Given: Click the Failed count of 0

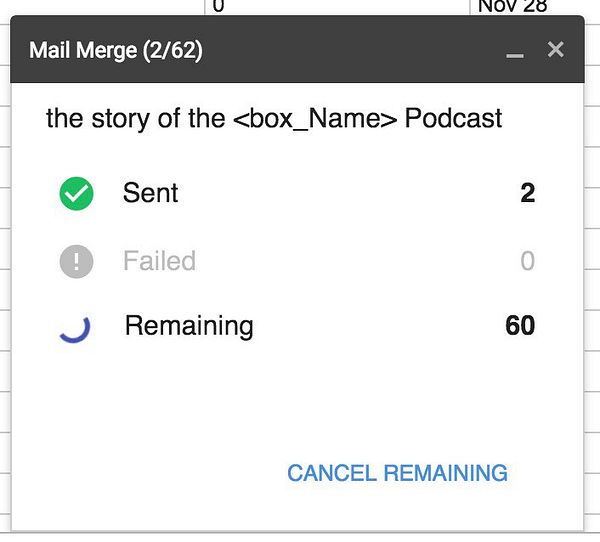Looking at the screenshot, I should (527, 261).
